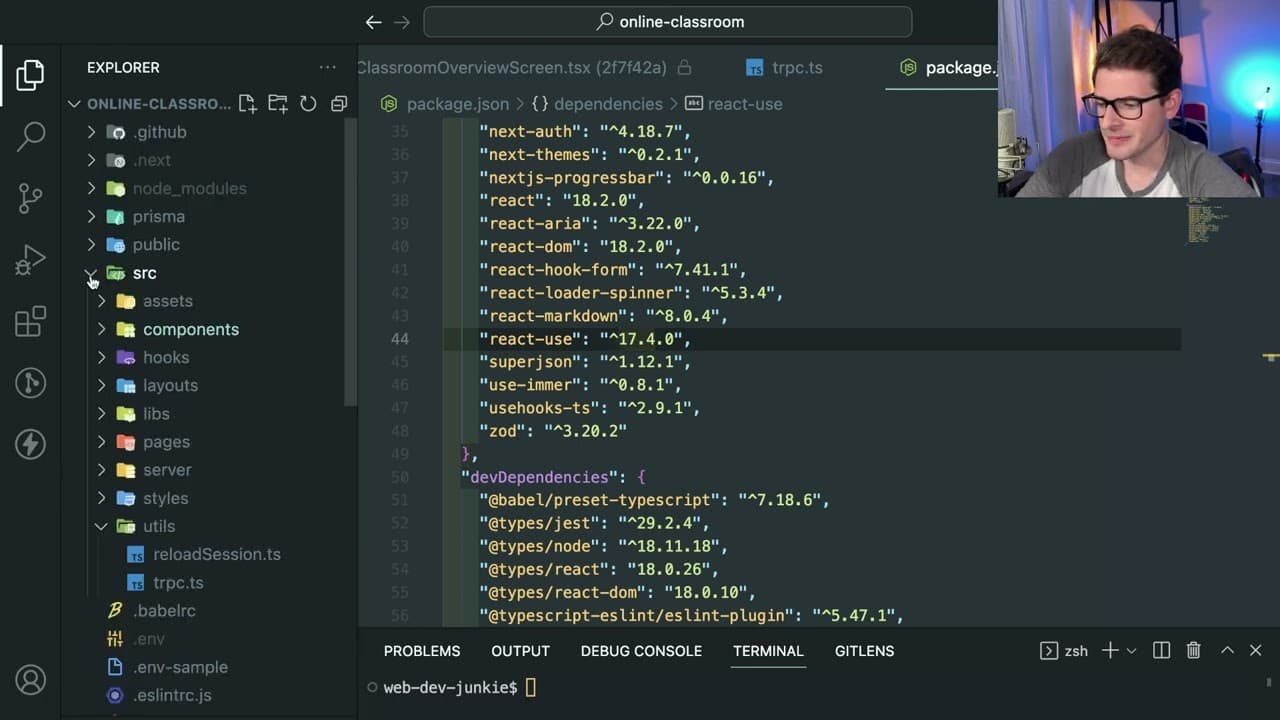This screenshot has height=720, width=1280.
Task: Open the Search view in activity bar
Action: click(x=30, y=137)
